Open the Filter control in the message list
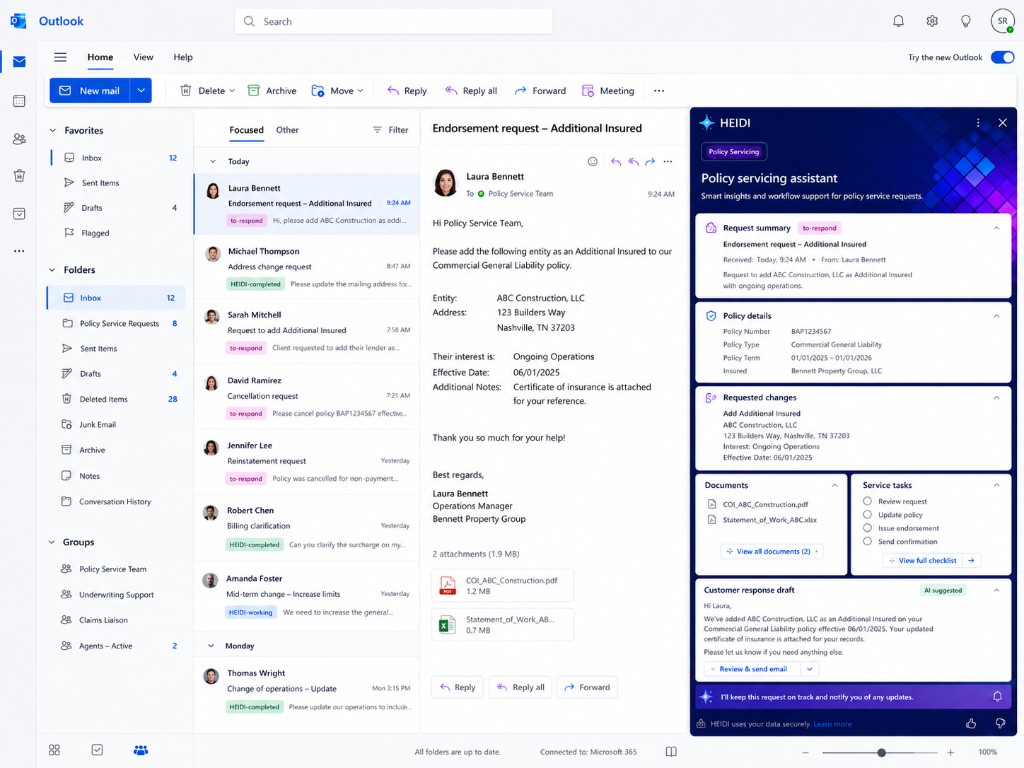The image size is (1024, 768). [x=391, y=130]
